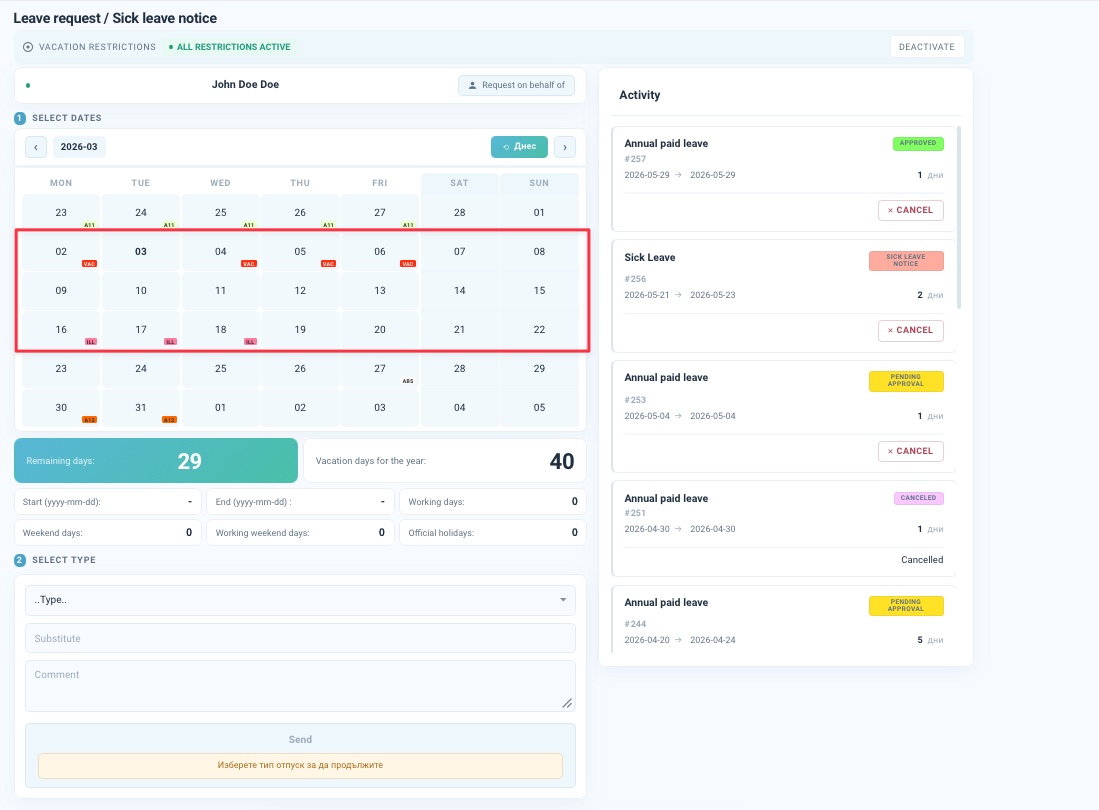Click the Substitute input field
1099x810 pixels.
click(300, 638)
